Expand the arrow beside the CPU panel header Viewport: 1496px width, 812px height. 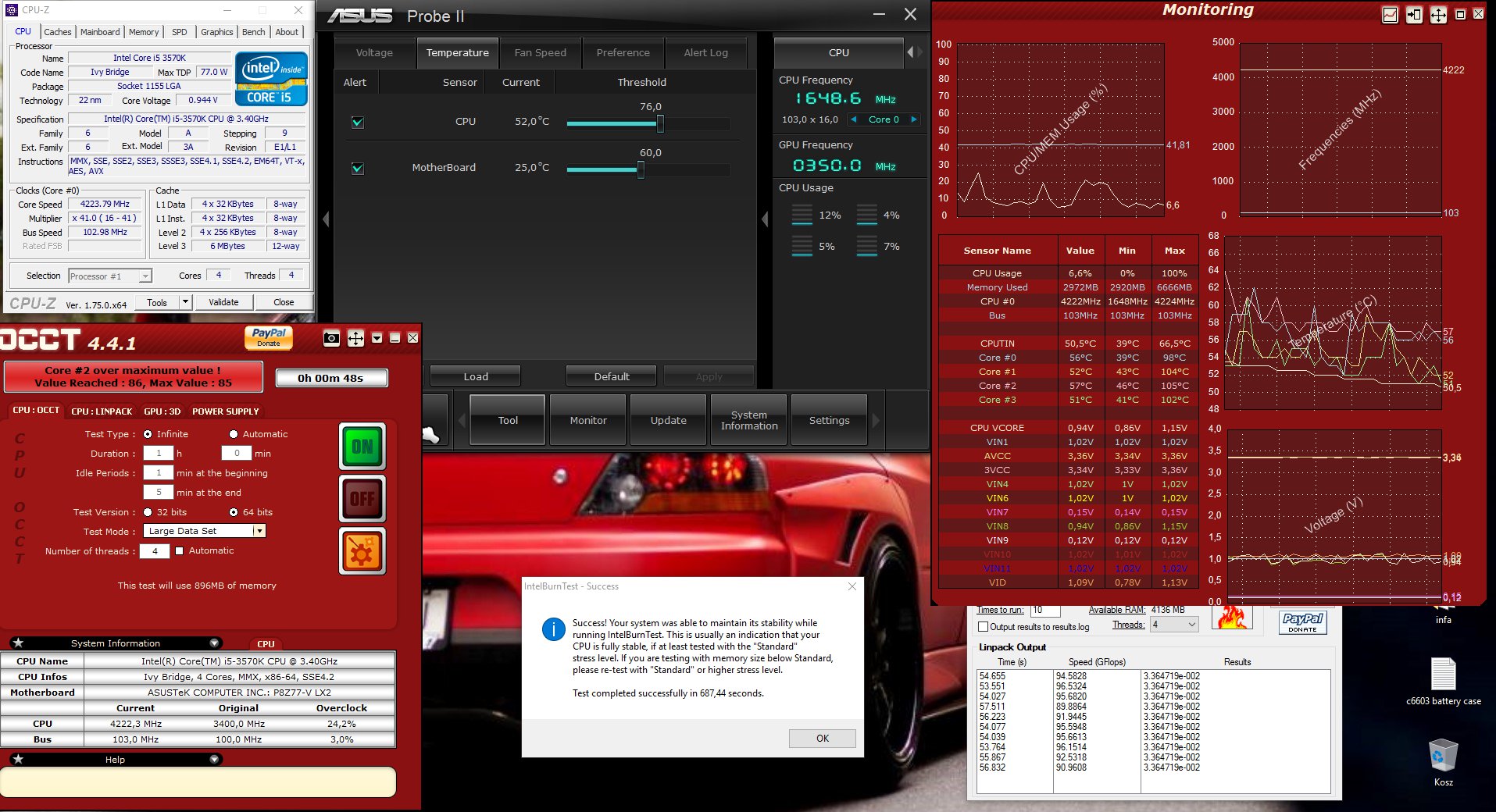click(x=910, y=52)
